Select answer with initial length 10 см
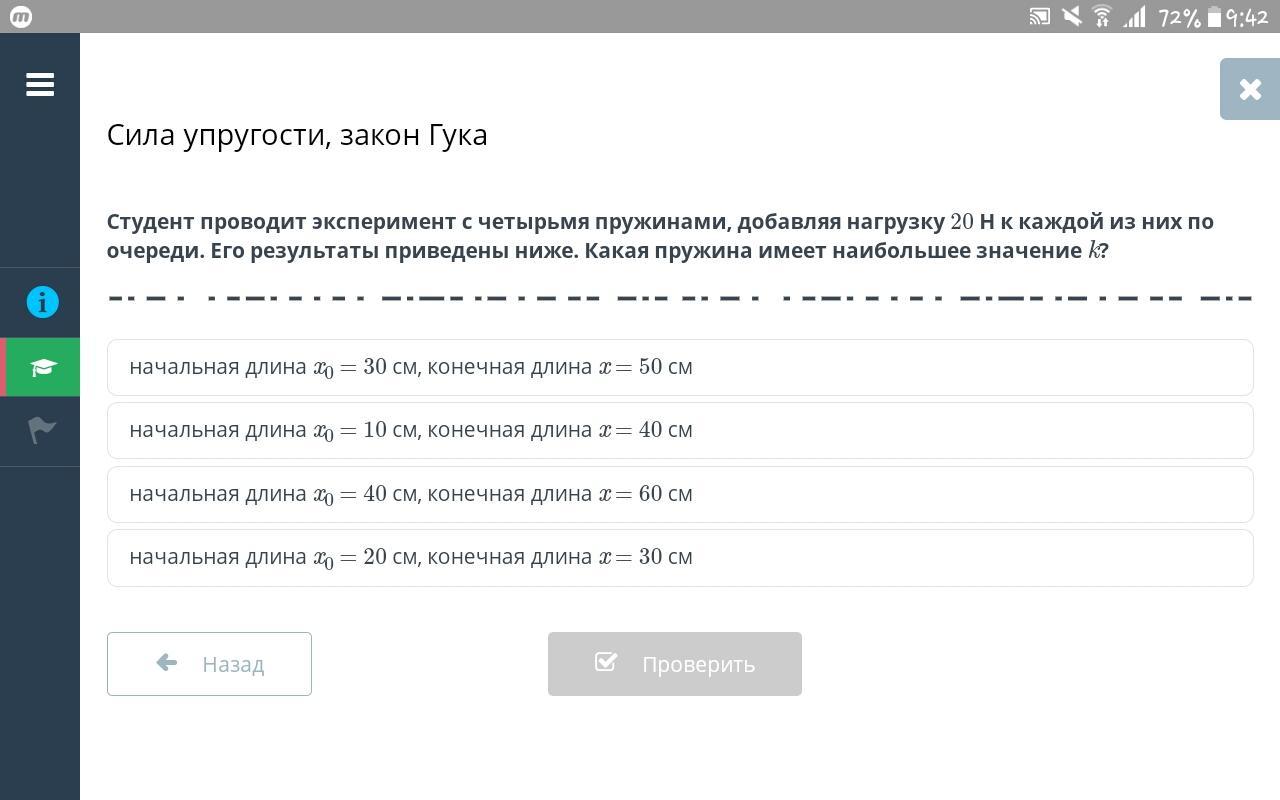This screenshot has width=1280, height=800. tap(680, 430)
